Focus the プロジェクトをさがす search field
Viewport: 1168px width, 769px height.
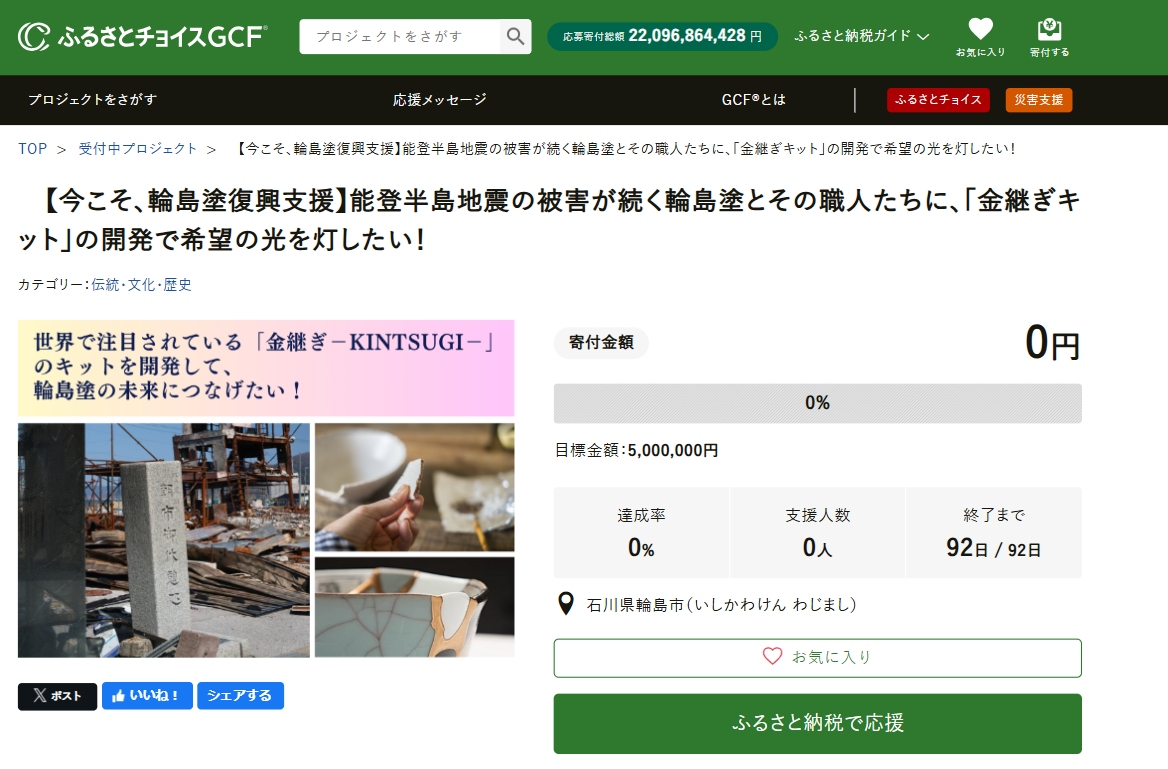398,37
